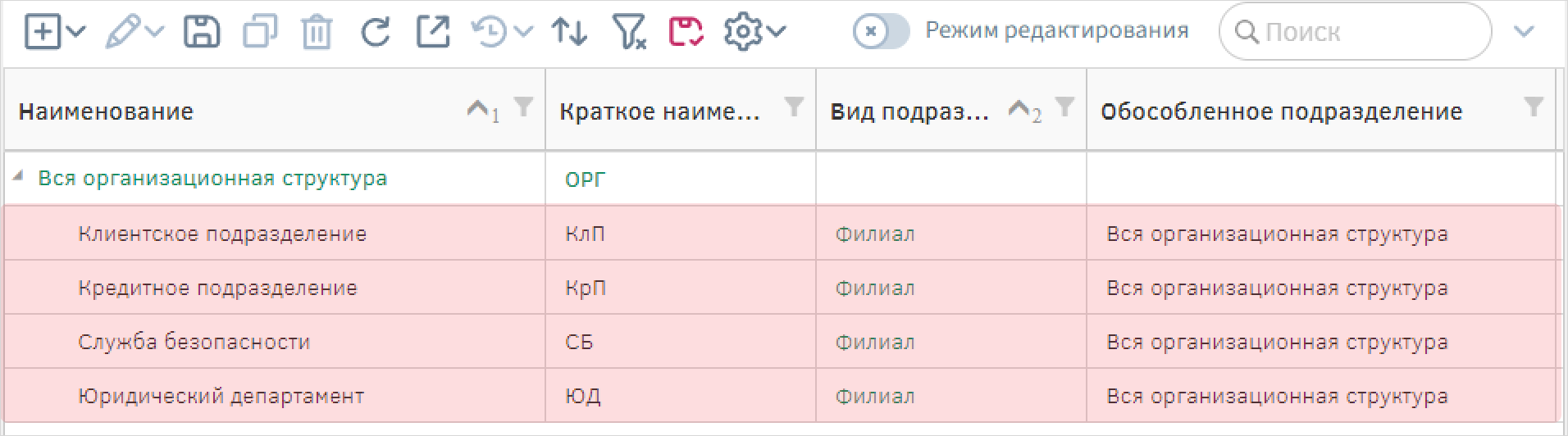
Task: Click the delete trash can icon
Action: [316, 33]
